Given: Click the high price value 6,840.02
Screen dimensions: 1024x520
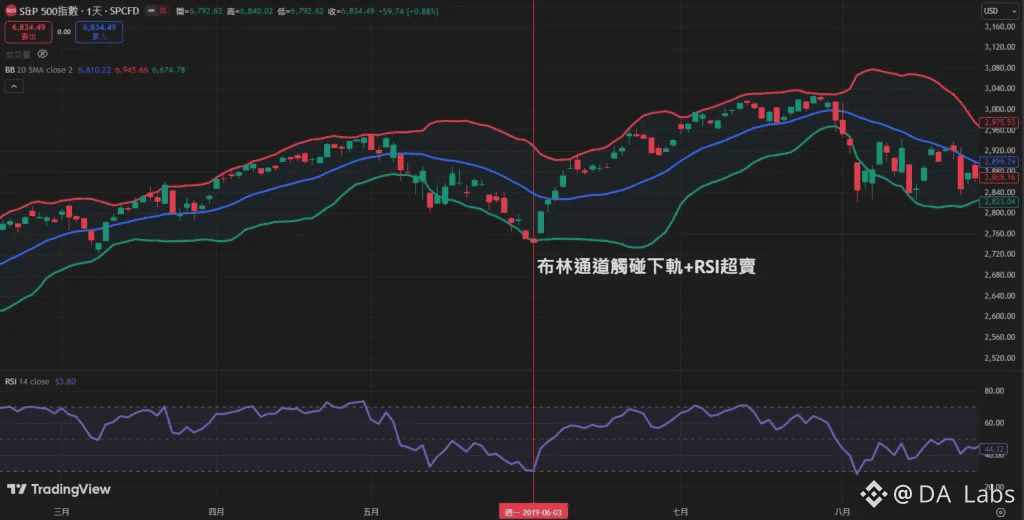Looking at the screenshot, I should click(x=255, y=11).
